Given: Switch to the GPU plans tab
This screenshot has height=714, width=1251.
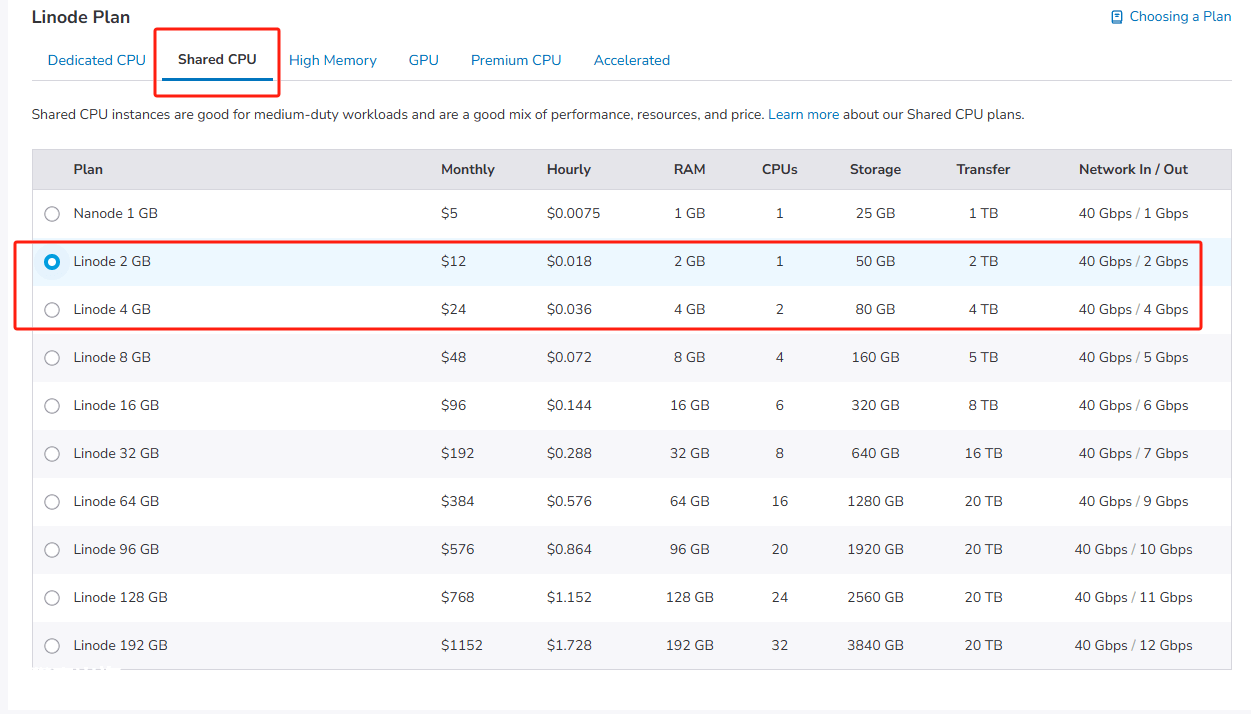Looking at the screenshot, I should point(424,60).
